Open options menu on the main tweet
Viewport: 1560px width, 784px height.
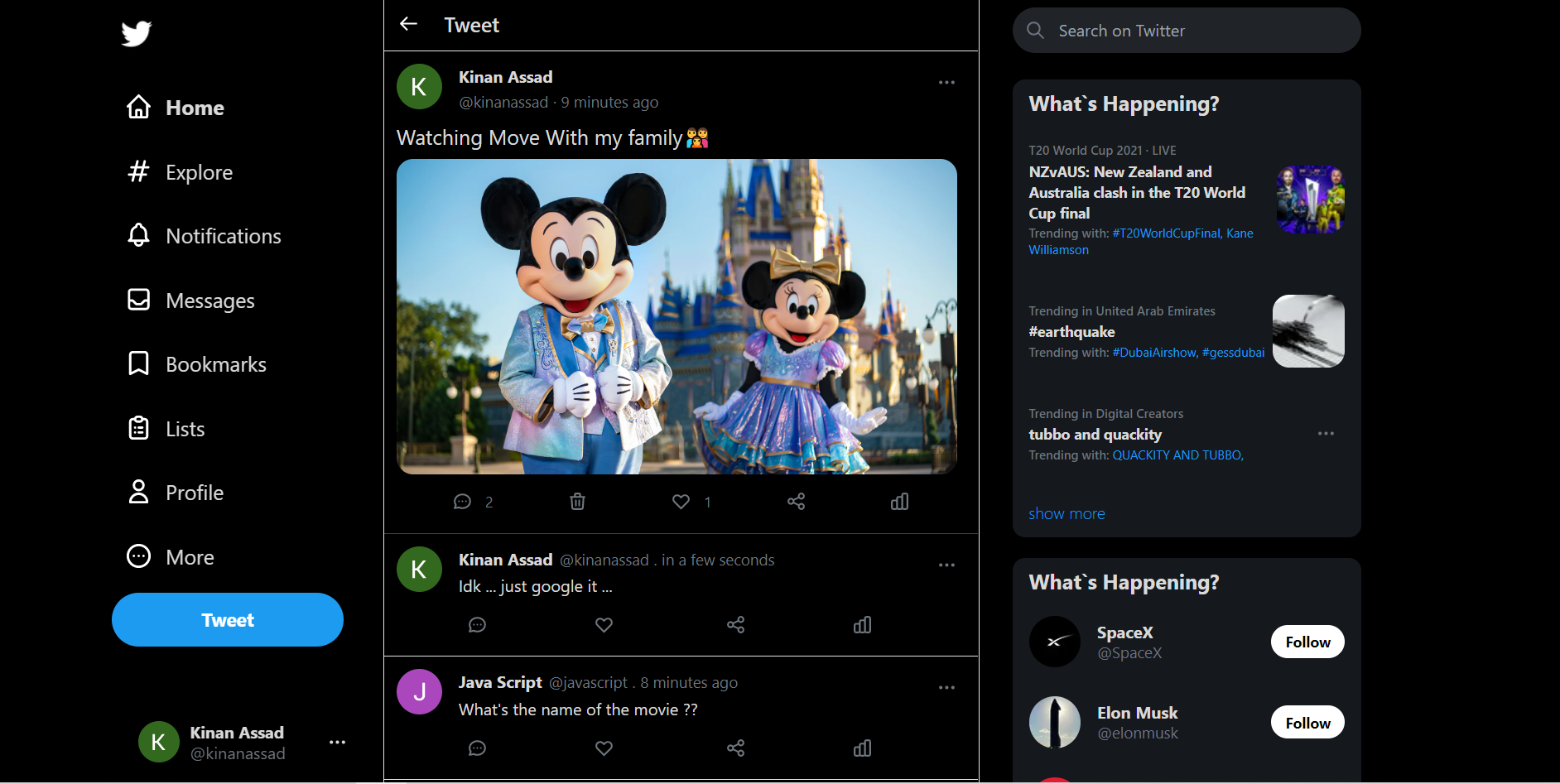pos(946,82)
